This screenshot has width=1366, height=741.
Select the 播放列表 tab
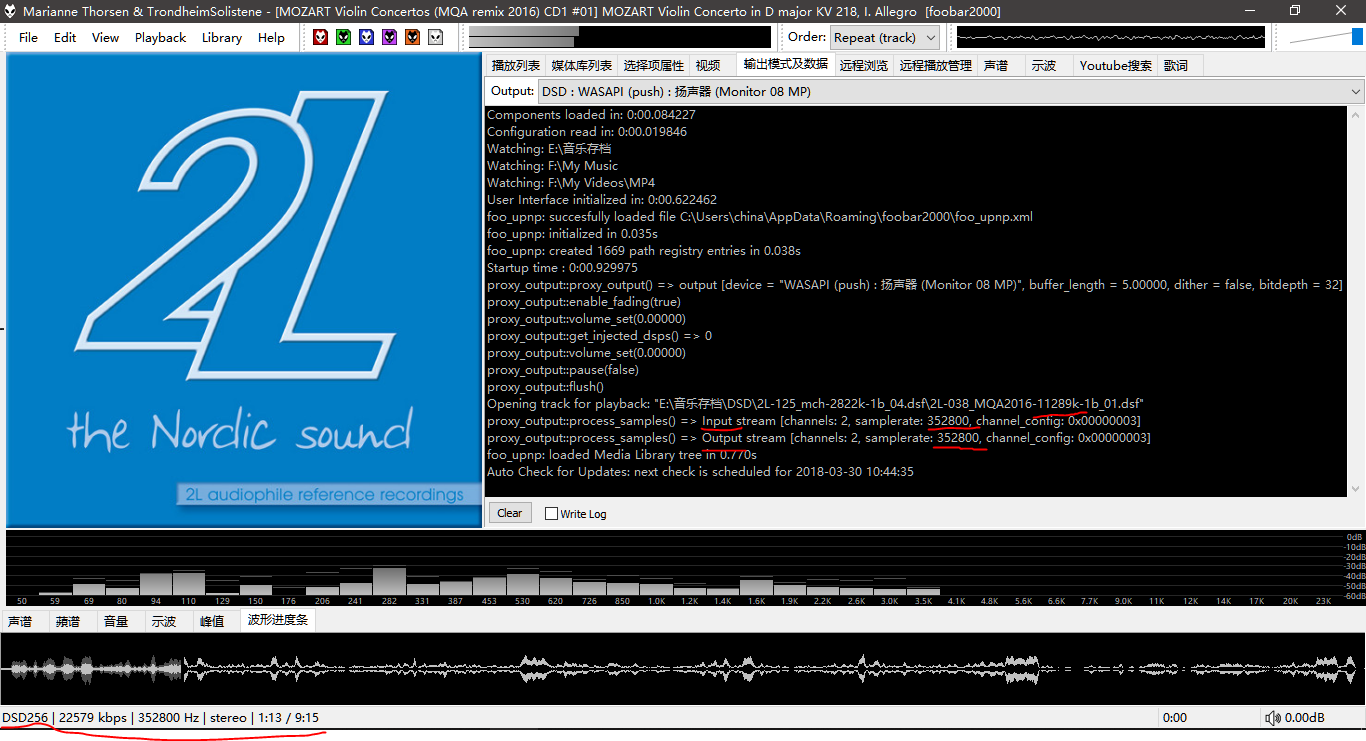(516, 65)
